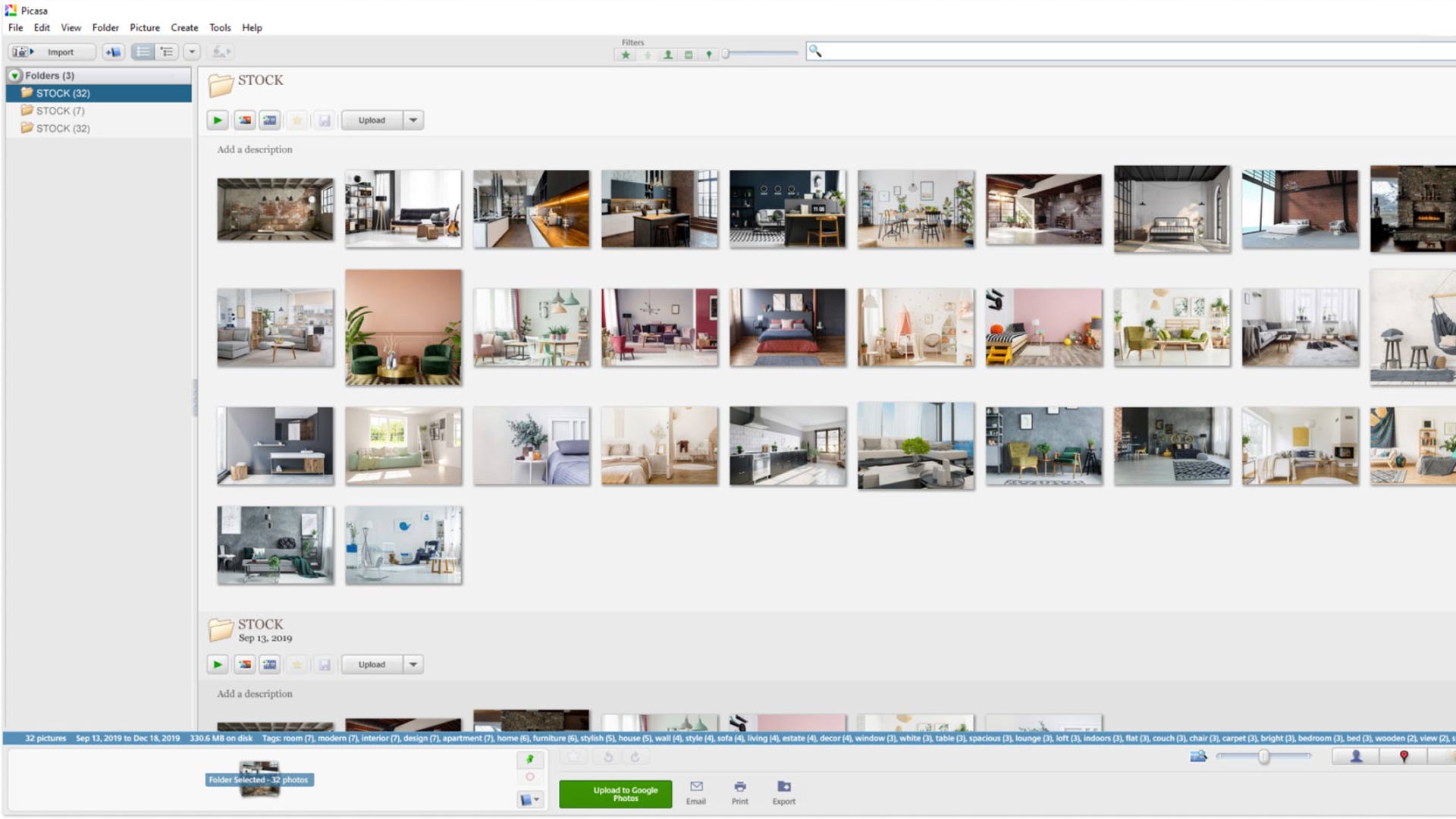Click the green pushpin hold icon
The width and height of the screenshot is (1456, 819).
(x=530, y=759)
